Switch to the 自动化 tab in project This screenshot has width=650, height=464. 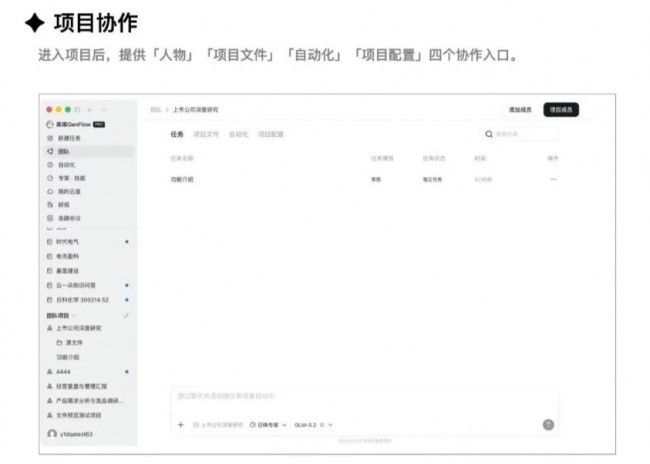[x=238, y=134]
